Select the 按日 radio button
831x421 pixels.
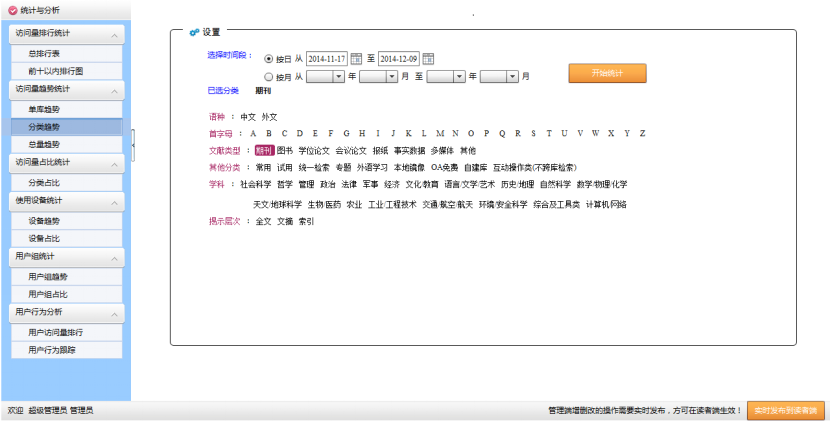pyautogui.click(x=268, y=59)
